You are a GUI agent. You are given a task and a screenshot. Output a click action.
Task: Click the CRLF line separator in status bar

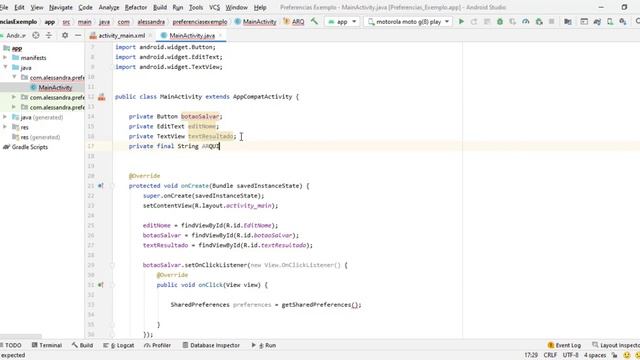tap(550, 356)
